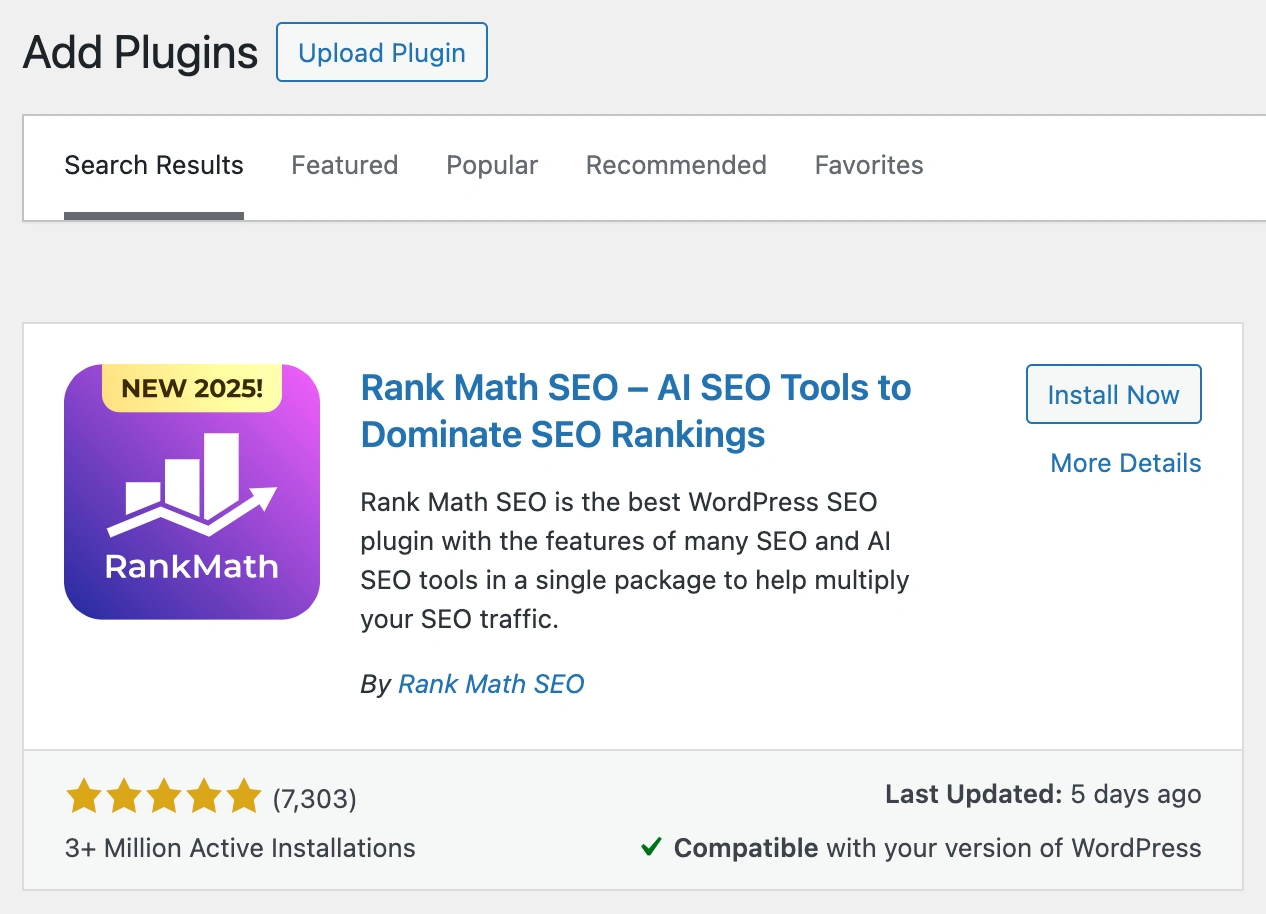Install the Rank Math SEO plugin now
The width and height of the screenshot is (1266, 914).
tap(1113, 395)
